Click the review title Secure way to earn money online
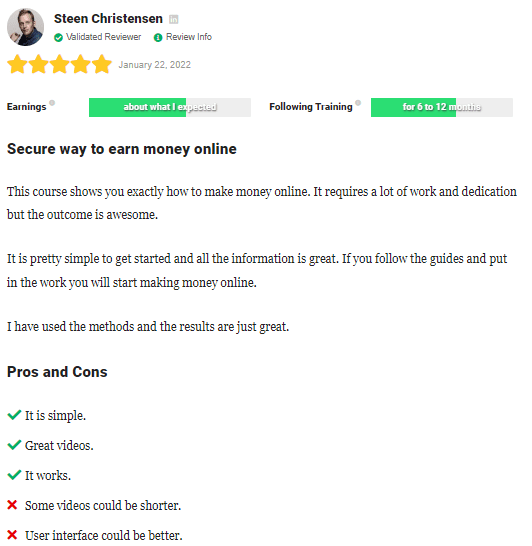The width and height of the screenshot is (532, 546). tap(122, 149)
